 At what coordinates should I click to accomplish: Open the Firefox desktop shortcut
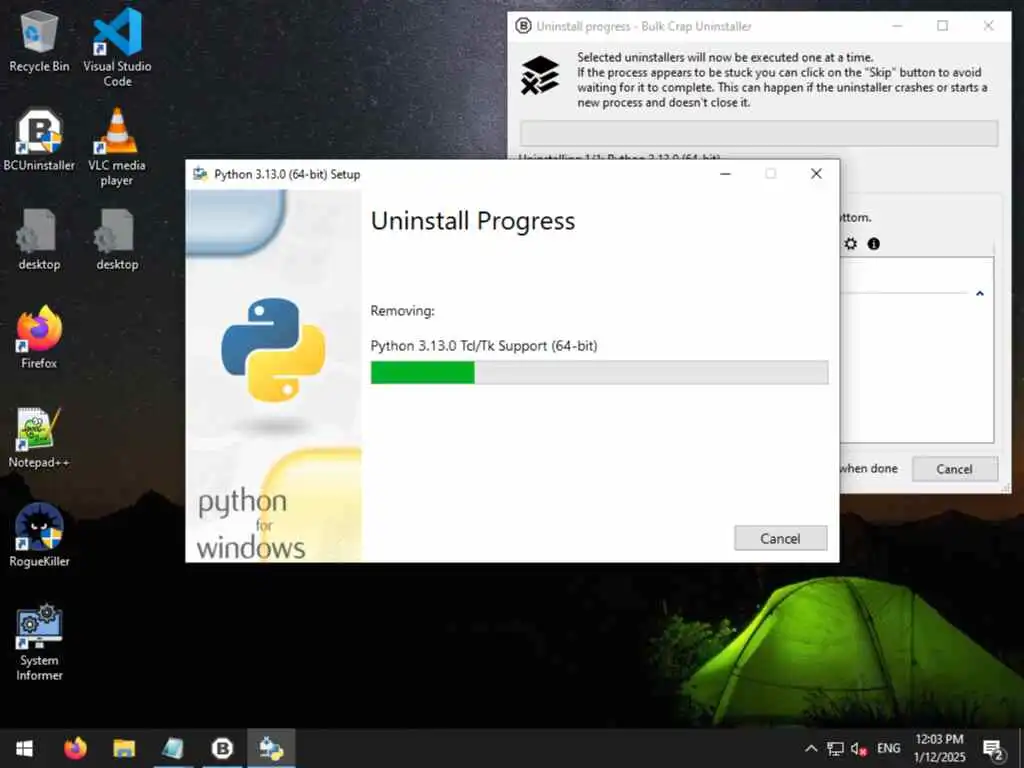(39, 338)
